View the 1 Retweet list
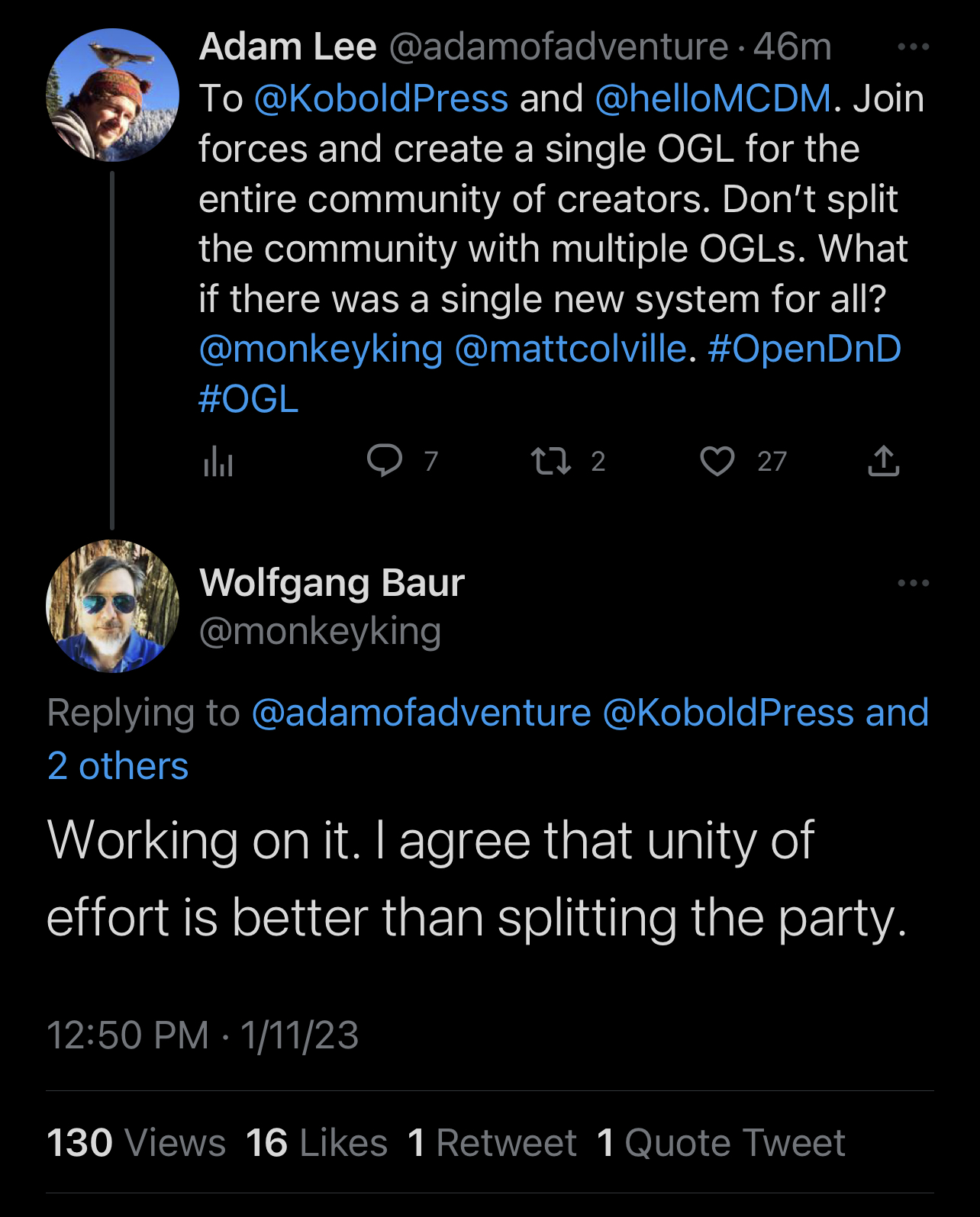 492,1143
